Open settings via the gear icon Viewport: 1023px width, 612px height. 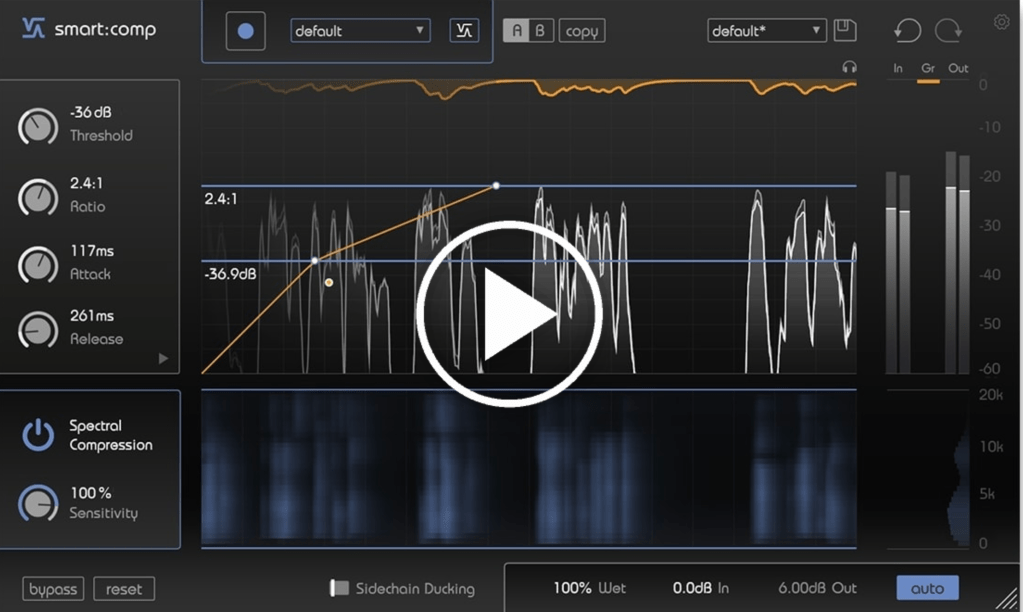pyautogui.click(x=1001, y=22)
